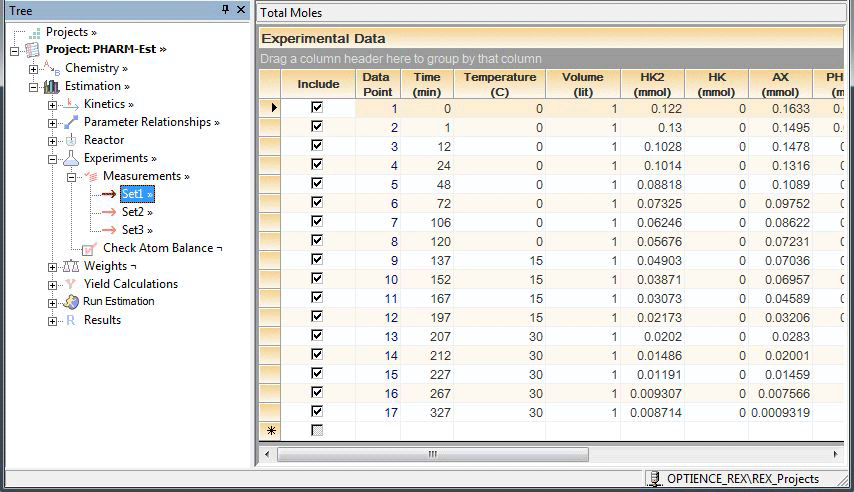Collapse the Estimation node
Screen dimensions: 854x492
(x=33, y=87)
